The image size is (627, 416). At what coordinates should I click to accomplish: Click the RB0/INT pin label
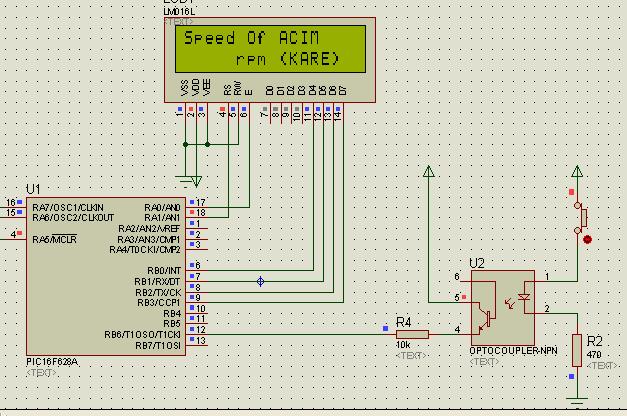click(164, 271)
